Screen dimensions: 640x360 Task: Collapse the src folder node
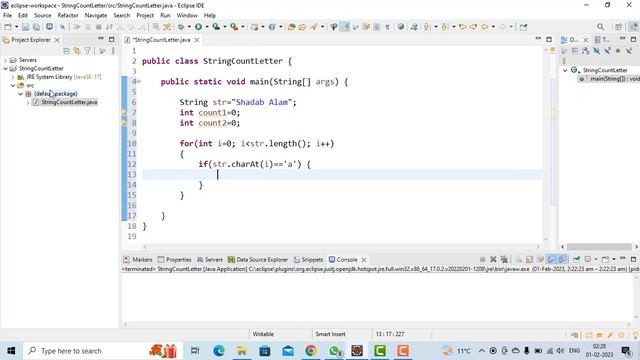pos(13,86)
